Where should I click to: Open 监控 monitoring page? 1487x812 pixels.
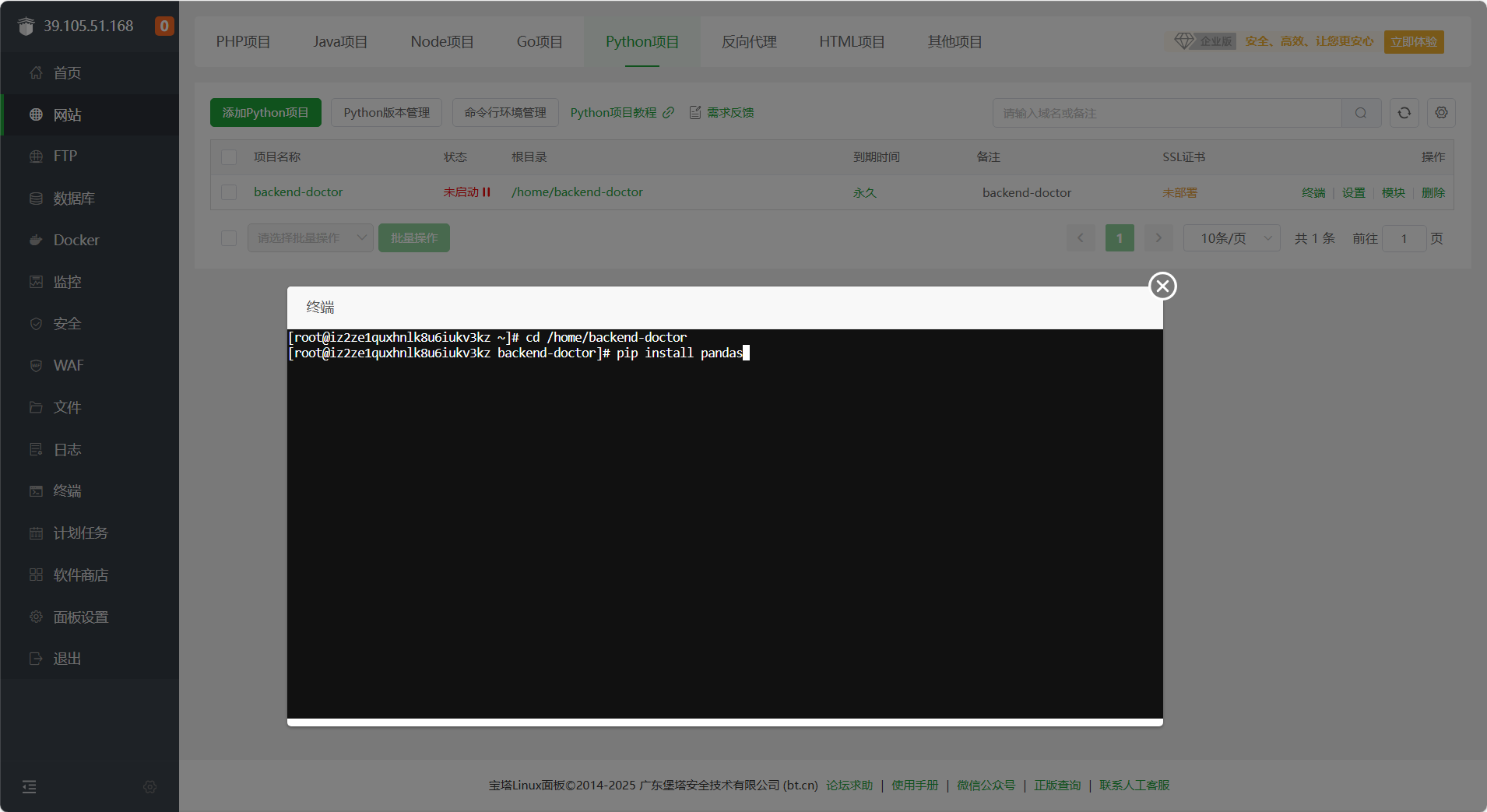click(90, 282)
